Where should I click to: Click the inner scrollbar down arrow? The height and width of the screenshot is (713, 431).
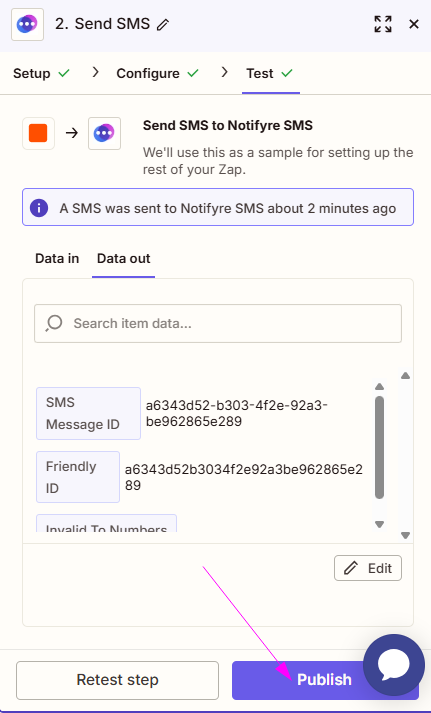pyautogui.click(x=380, y=524)
